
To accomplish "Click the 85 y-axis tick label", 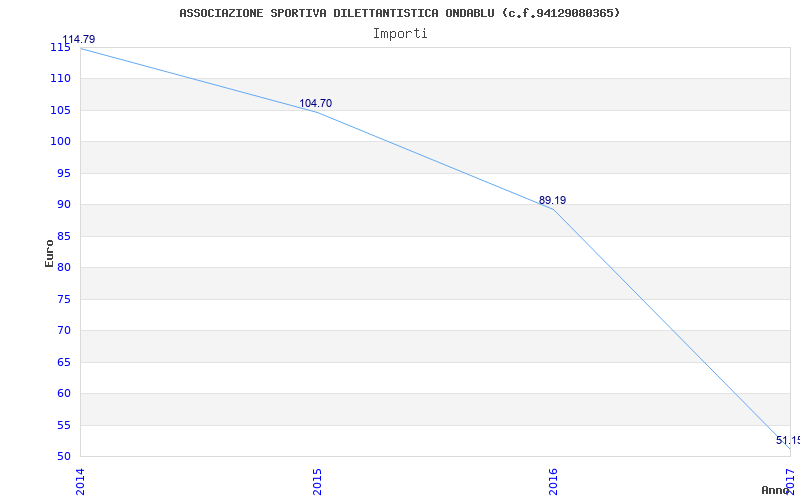I will (63, 236).
